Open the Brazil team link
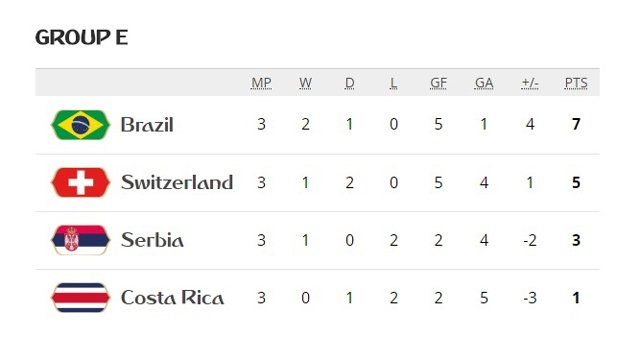This screenshot has width=640, height=360. coord(147,124)
